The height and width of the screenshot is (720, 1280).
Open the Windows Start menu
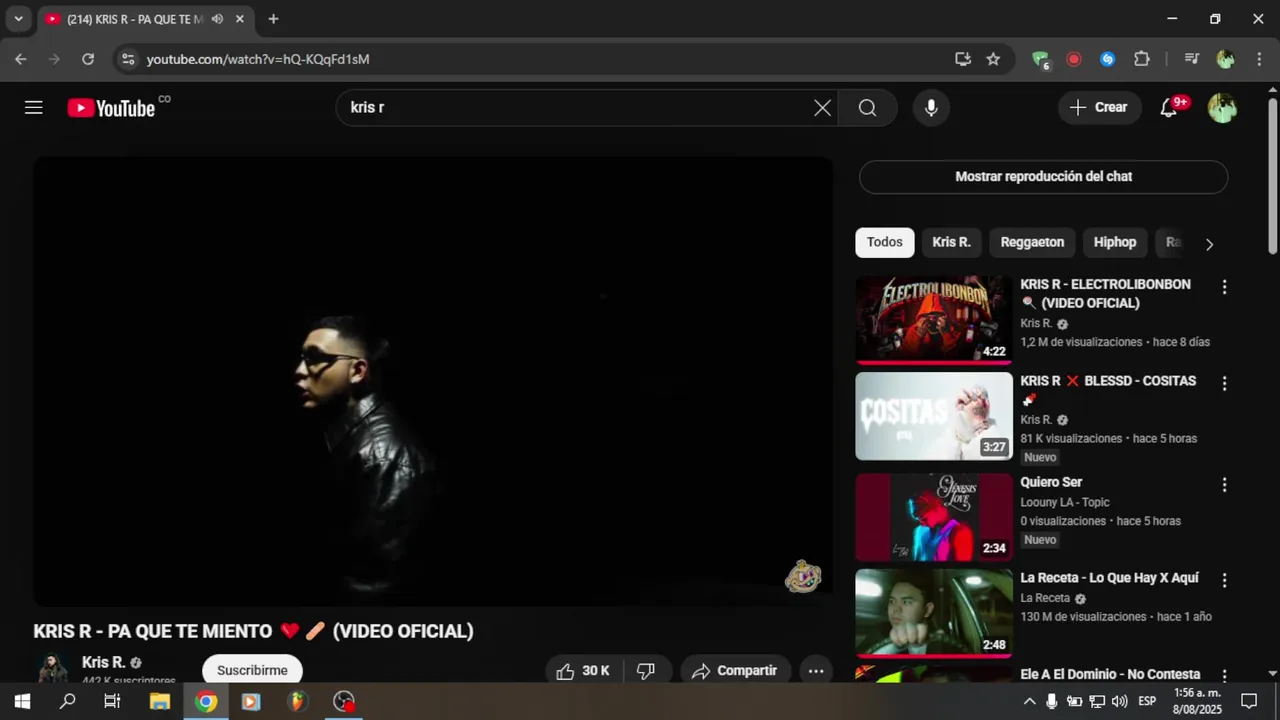coord(22,701)
